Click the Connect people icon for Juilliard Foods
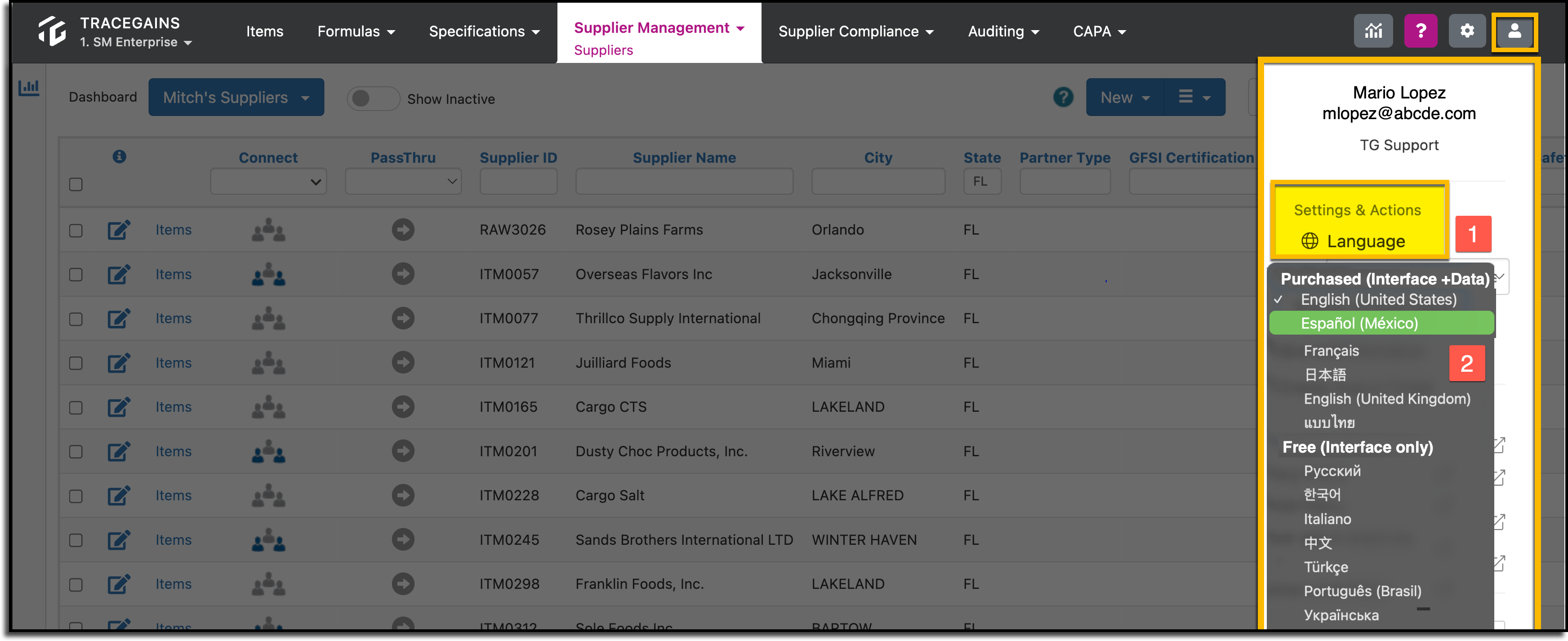Viewport: 1568px width, 641px height. coord(268,363)
